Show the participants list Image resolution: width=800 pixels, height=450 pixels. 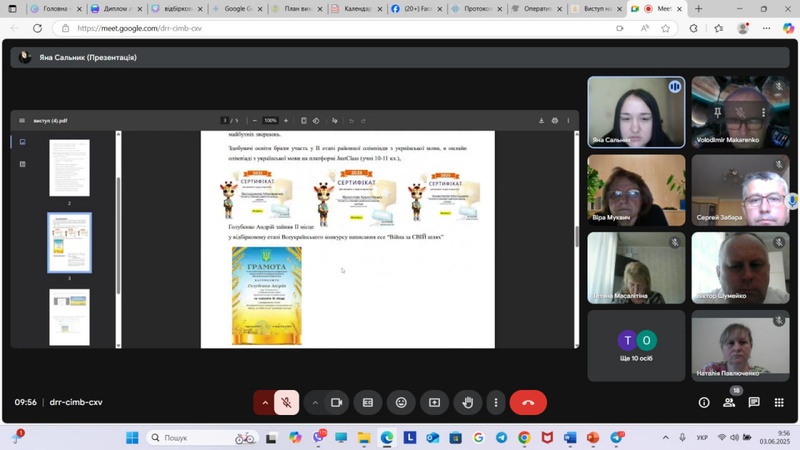click(x=729, y=402)
